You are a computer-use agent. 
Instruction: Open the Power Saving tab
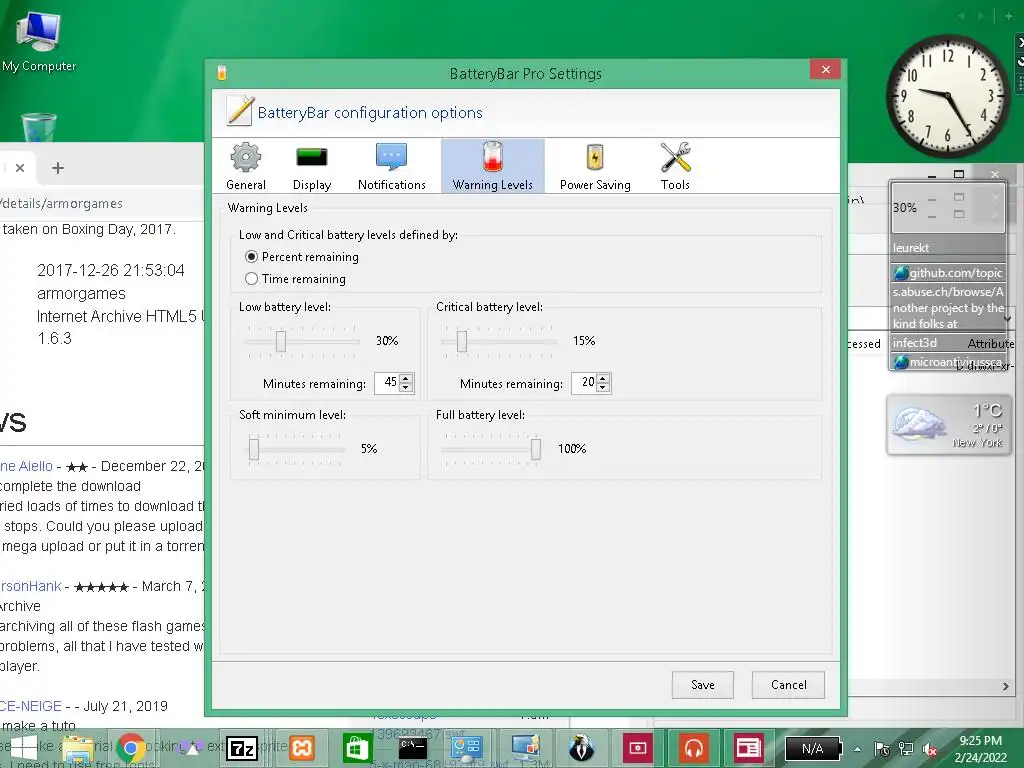pyautogui.click(x=595, y=167)
